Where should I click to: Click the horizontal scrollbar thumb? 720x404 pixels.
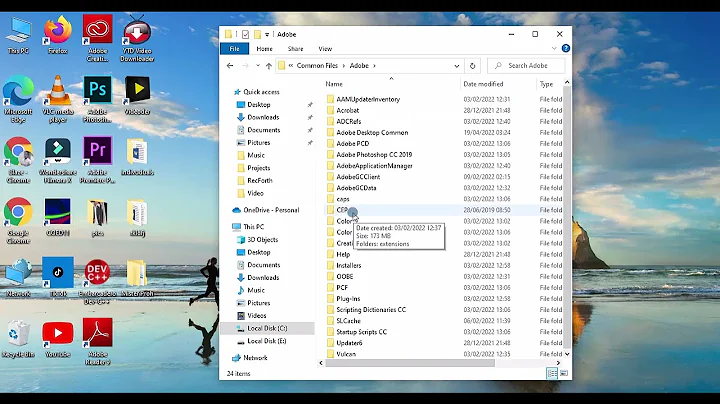(410, 363)
